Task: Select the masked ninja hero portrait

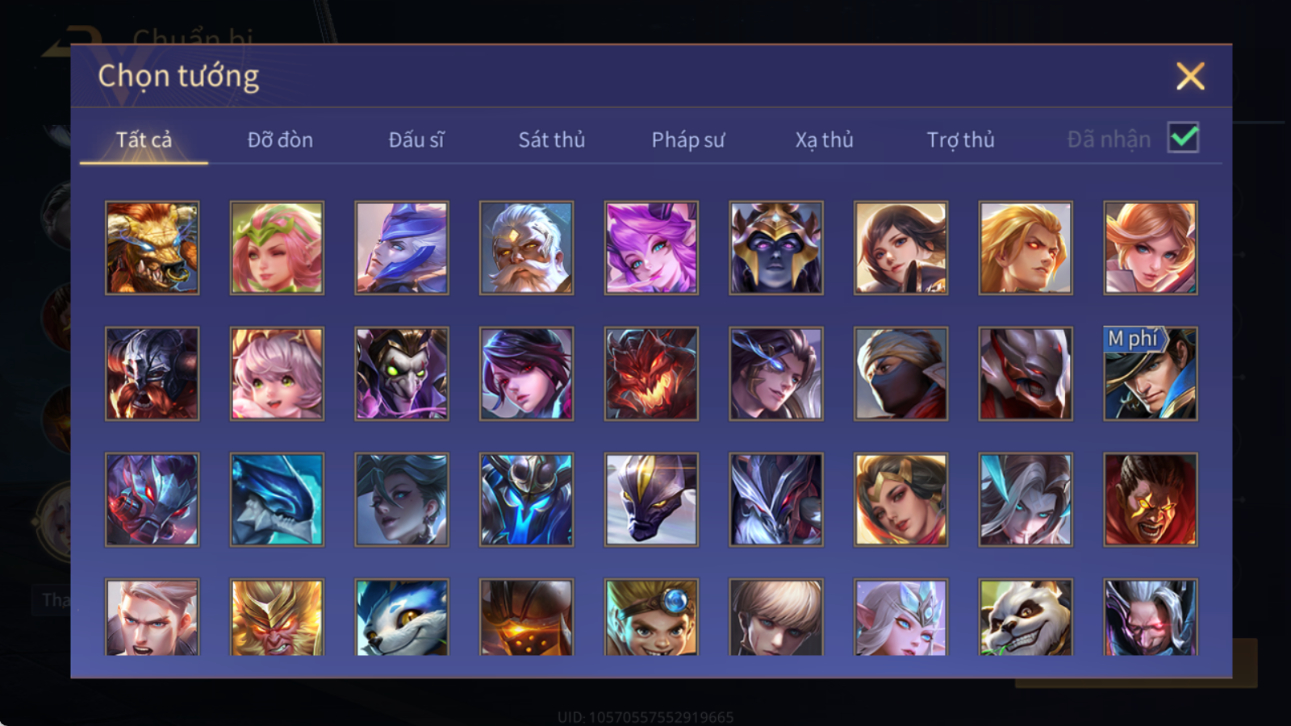Action: pyautogui.click(x=900, y=374)
